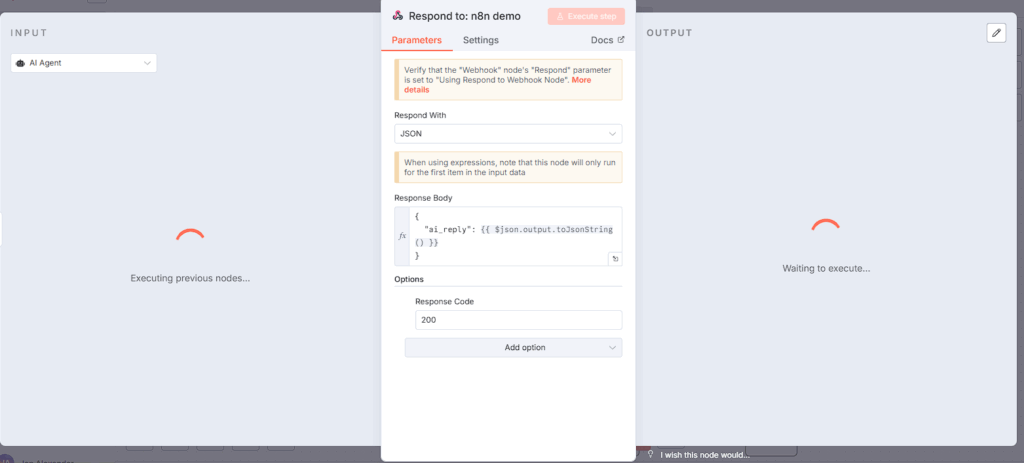The image size is (1024, 463).
Task: Switch to the Settings tab
Action: point(480,40)
